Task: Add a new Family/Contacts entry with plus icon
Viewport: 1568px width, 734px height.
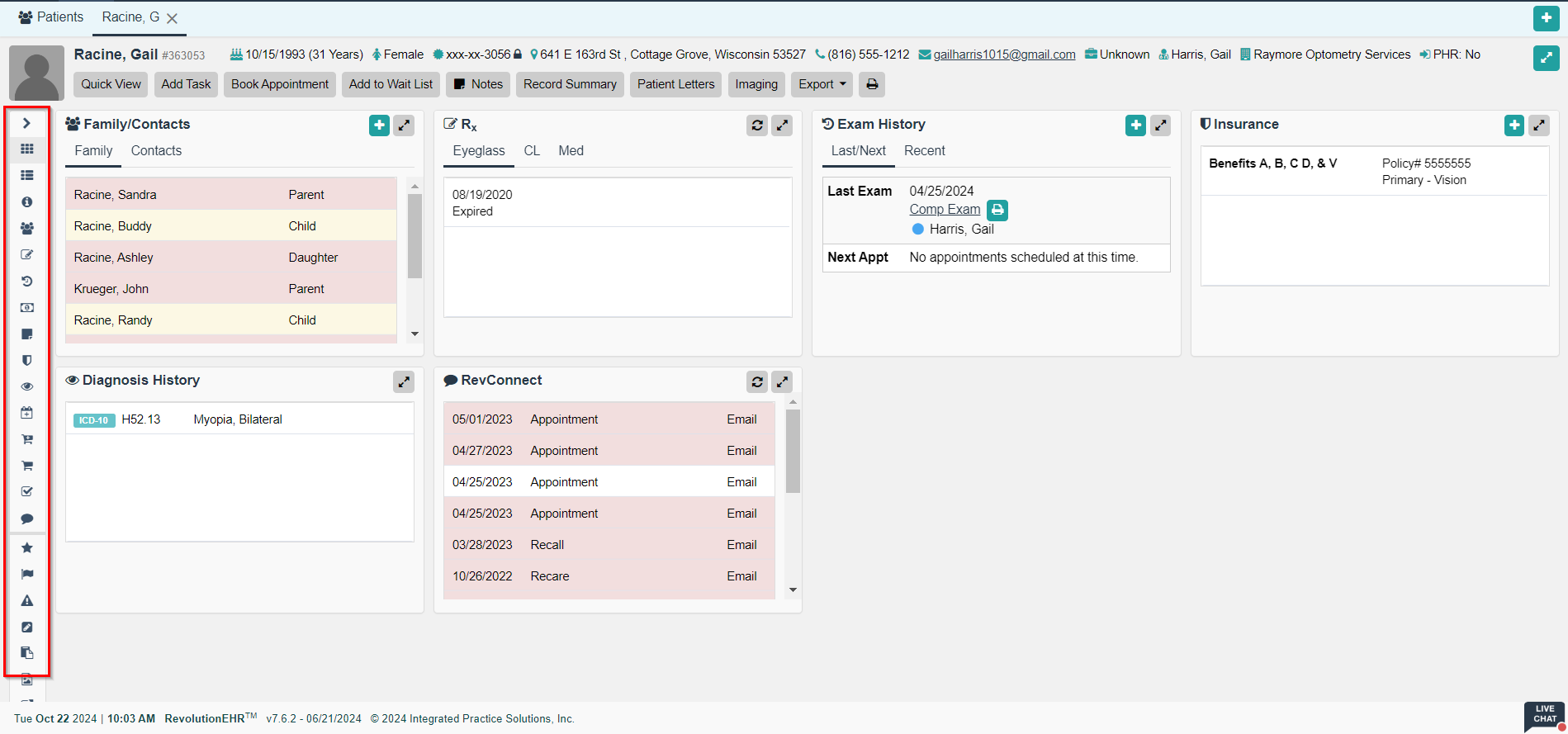Action: click(x=379, y=125)
